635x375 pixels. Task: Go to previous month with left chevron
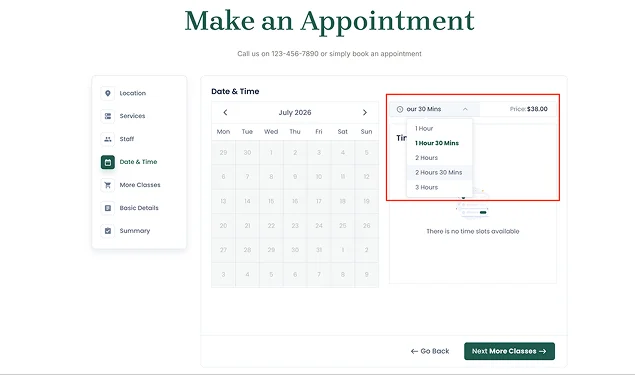pyautogui.click(x=225, y=112)
